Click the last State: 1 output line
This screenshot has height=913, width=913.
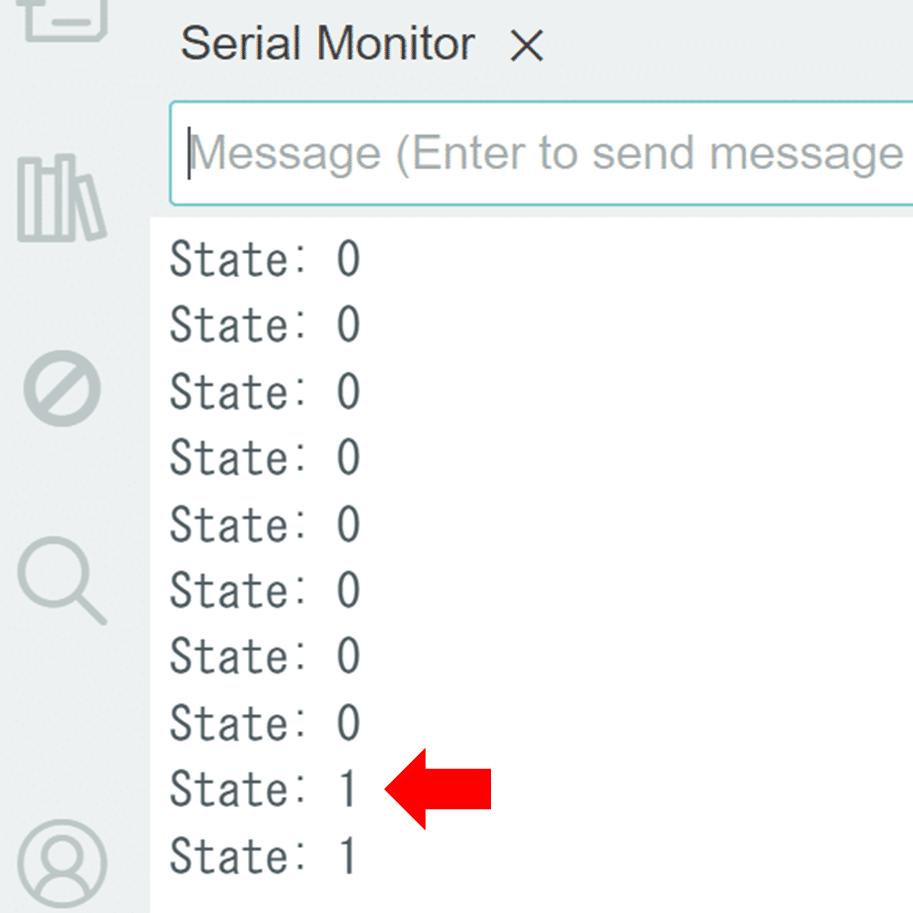pos(263,855)
